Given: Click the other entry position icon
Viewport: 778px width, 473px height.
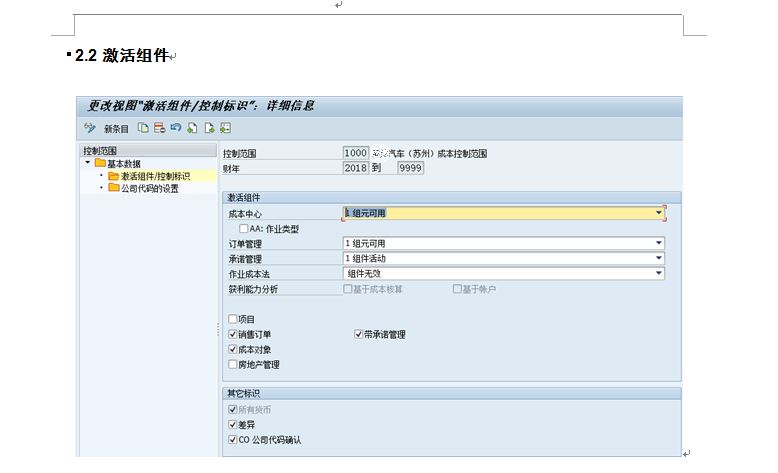Looking at the screenshot, I should click(225, 128).
